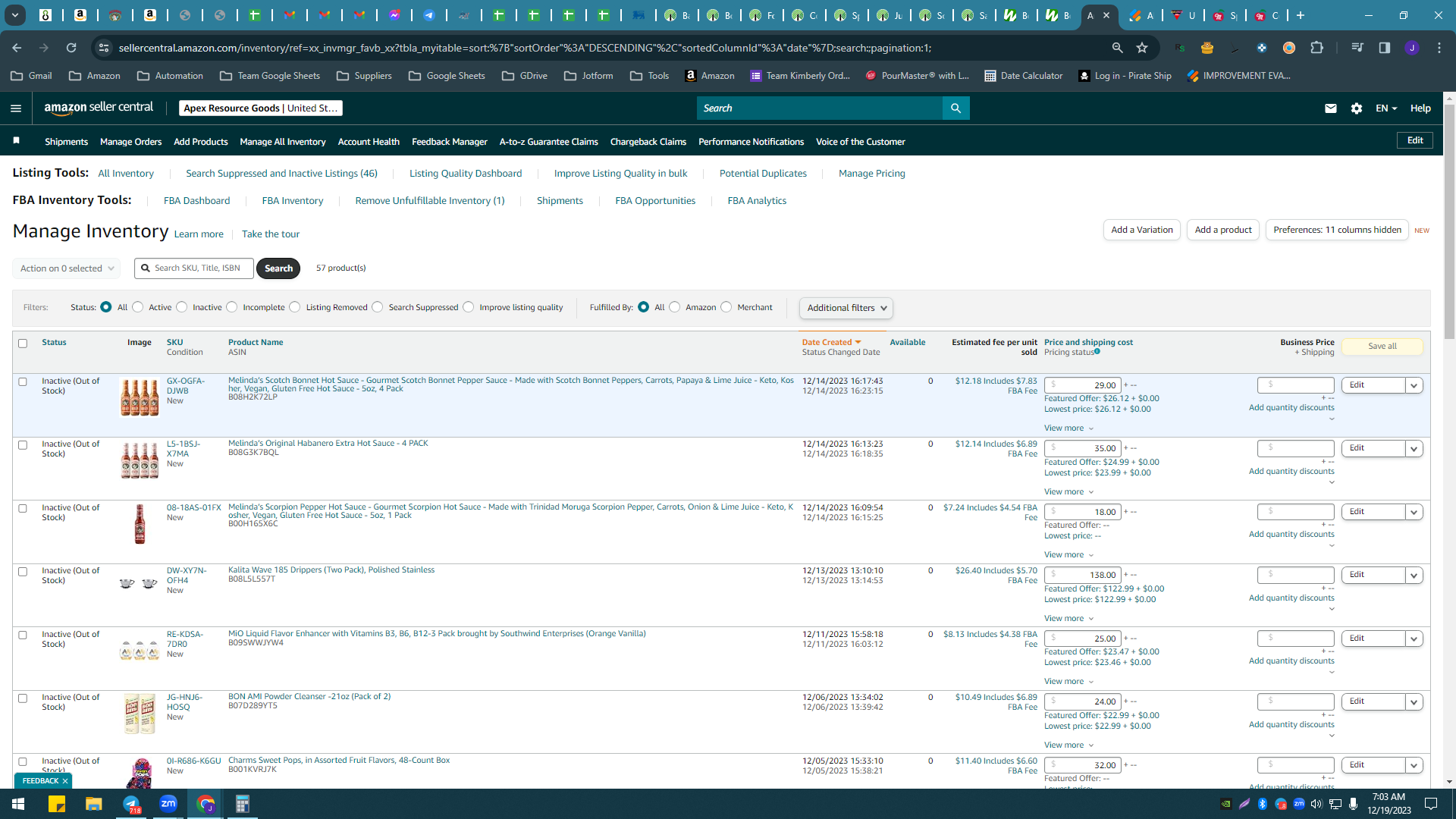Open Zoom app in taskbar
The image size is (1456, 819).
168,804
